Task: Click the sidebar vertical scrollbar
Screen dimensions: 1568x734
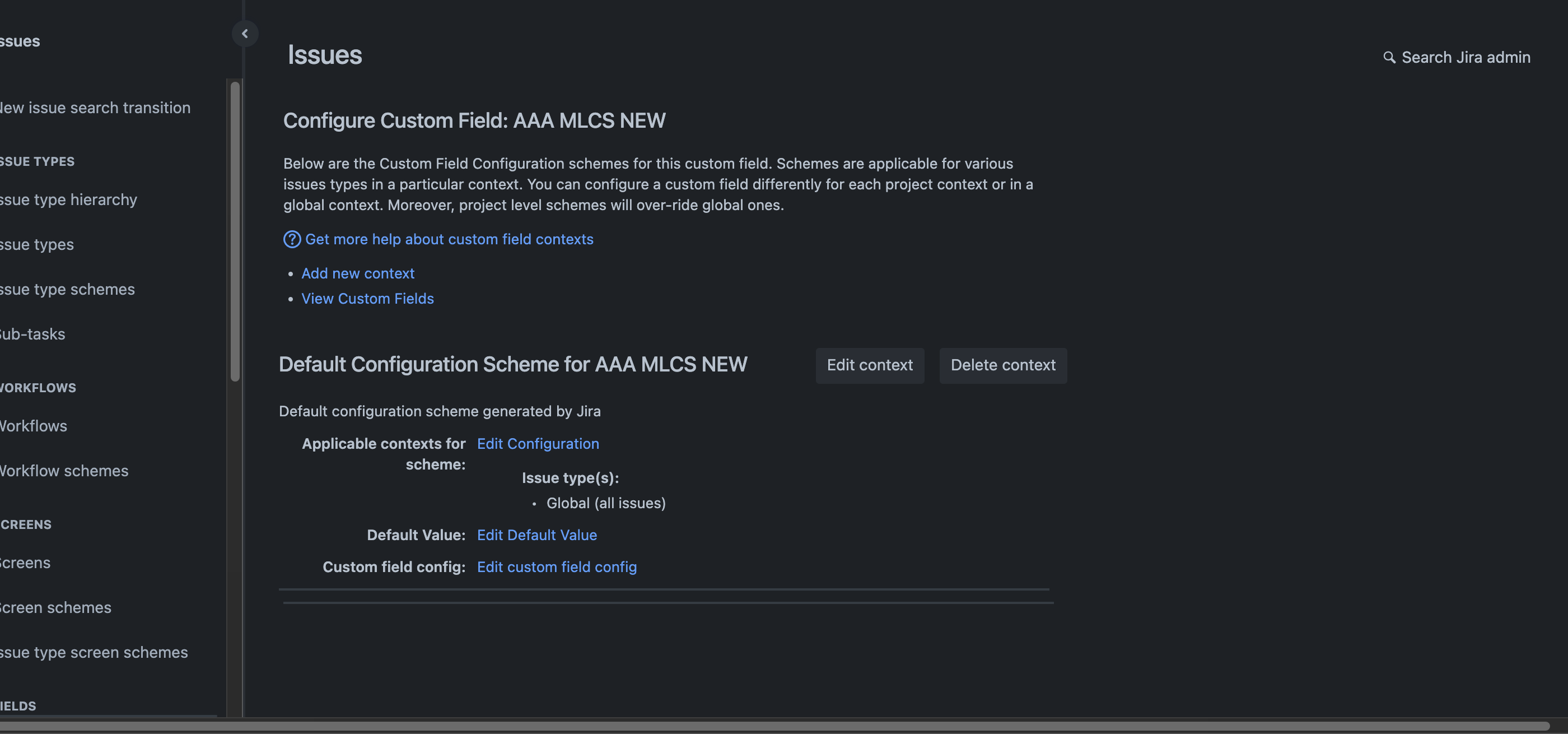Action: click(x=235, y=231)
